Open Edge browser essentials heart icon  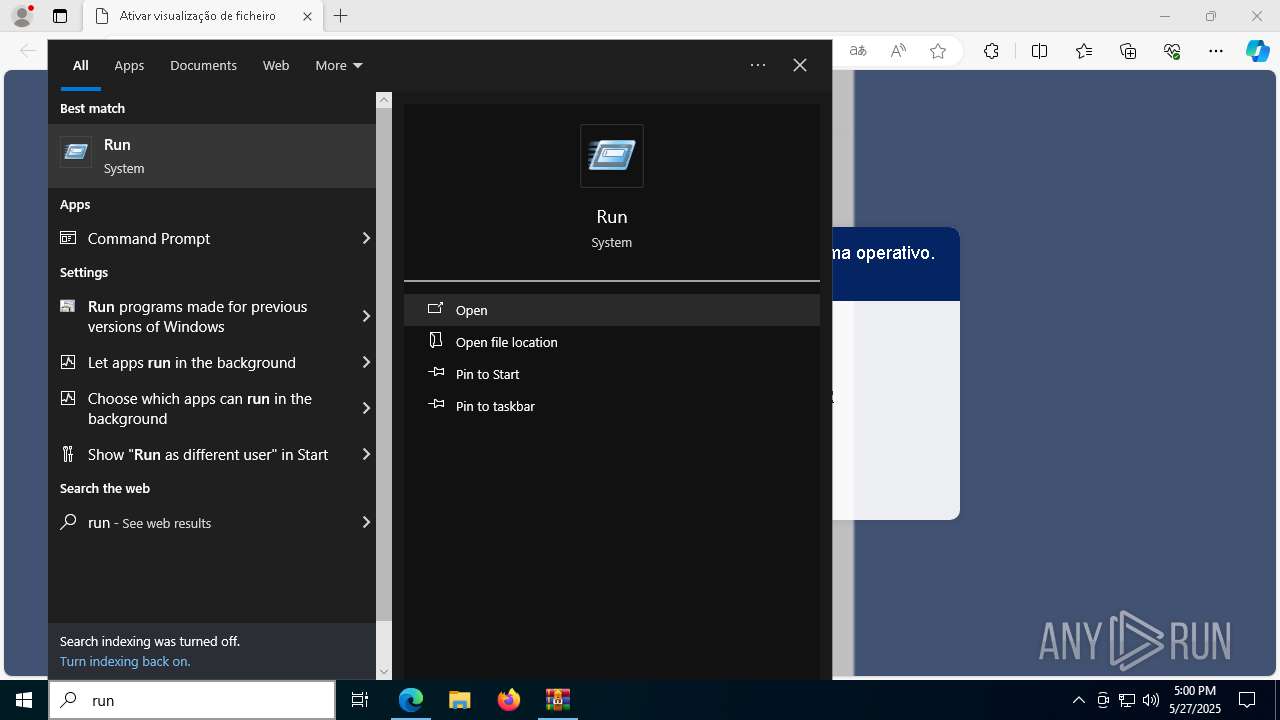(1172, 51)
